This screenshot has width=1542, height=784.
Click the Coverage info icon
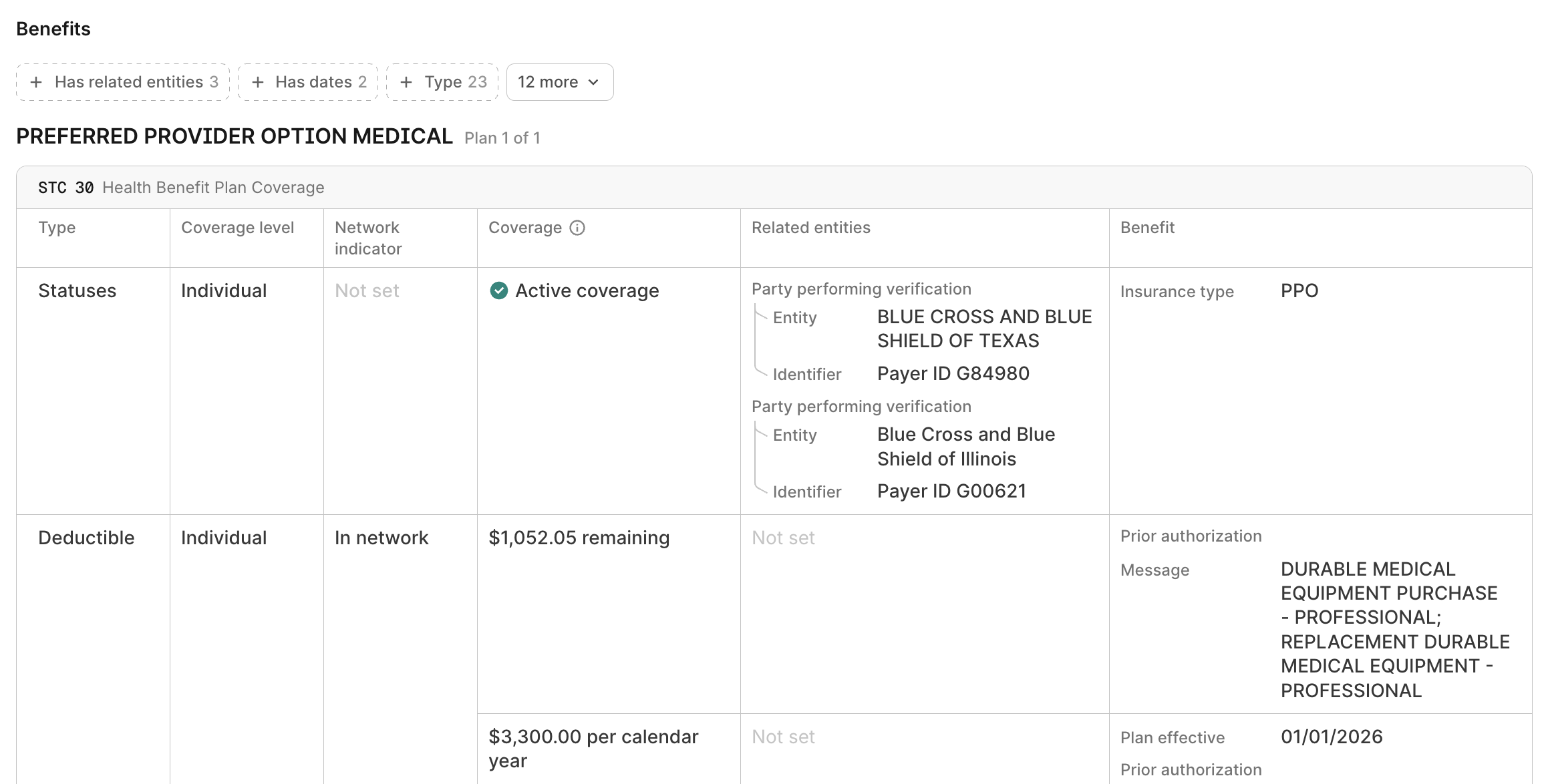[577, 228]
